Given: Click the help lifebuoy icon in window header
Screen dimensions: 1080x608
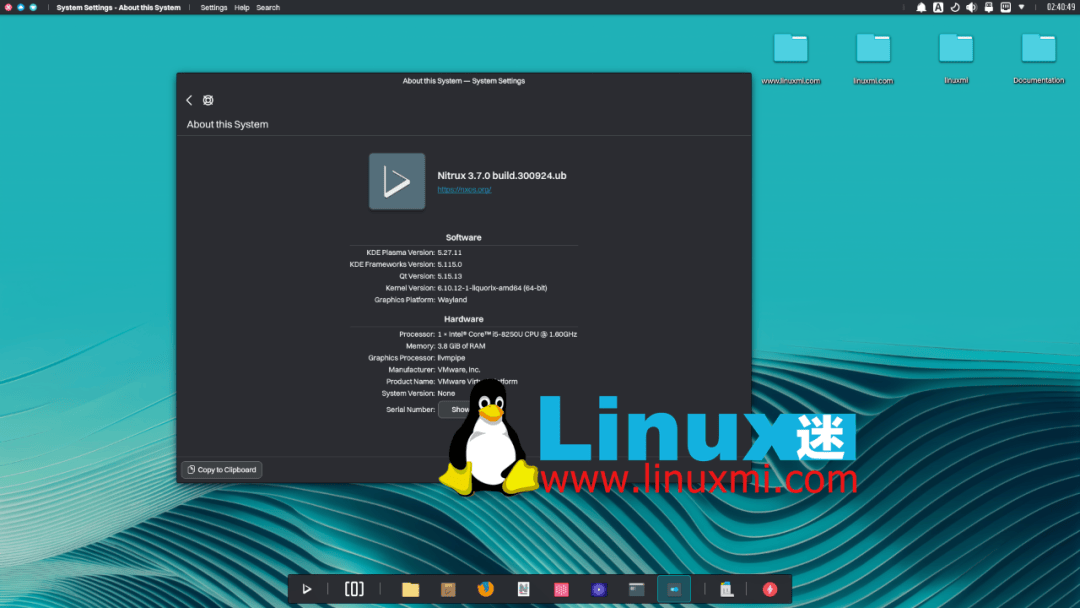Looking at the screenshot, I should point(208,100).
